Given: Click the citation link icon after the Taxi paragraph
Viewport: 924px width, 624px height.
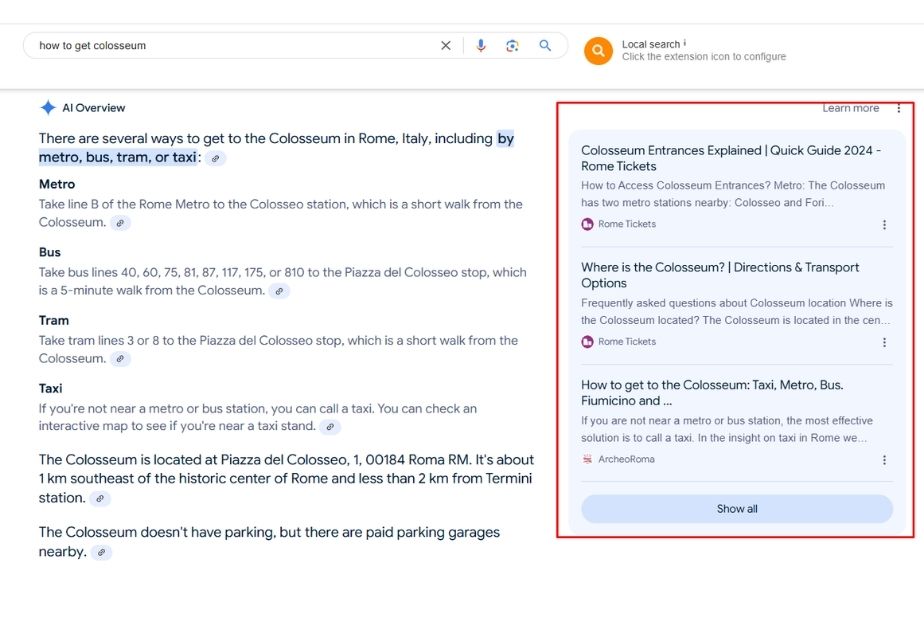Looking at the screenshot, I should tap(330, 427).
